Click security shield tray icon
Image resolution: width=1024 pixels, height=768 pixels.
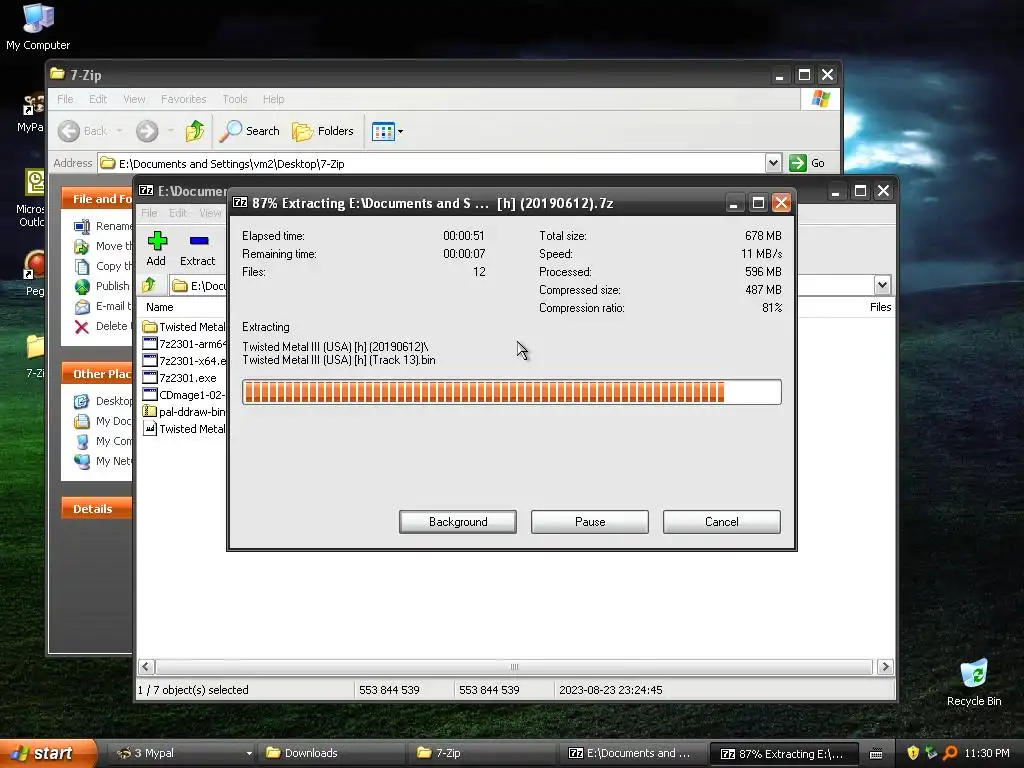[913, 753]
